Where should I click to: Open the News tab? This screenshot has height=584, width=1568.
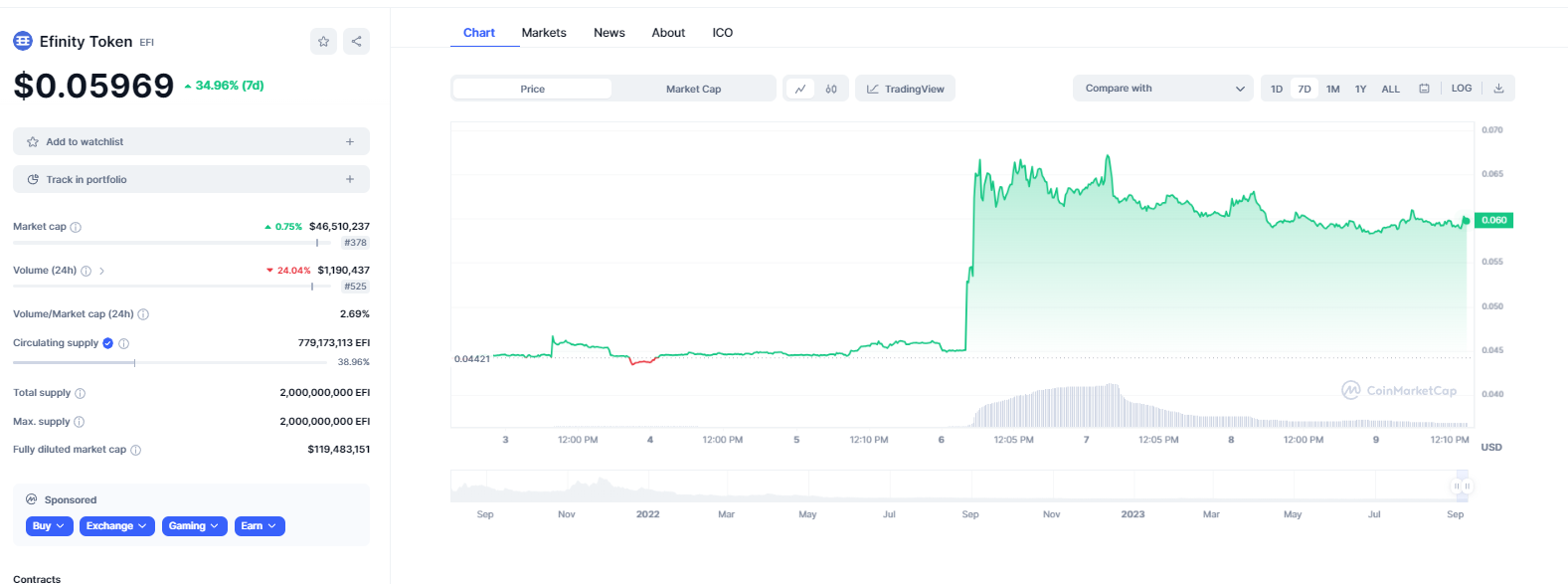pyautogui.click(x=609, y=33)
